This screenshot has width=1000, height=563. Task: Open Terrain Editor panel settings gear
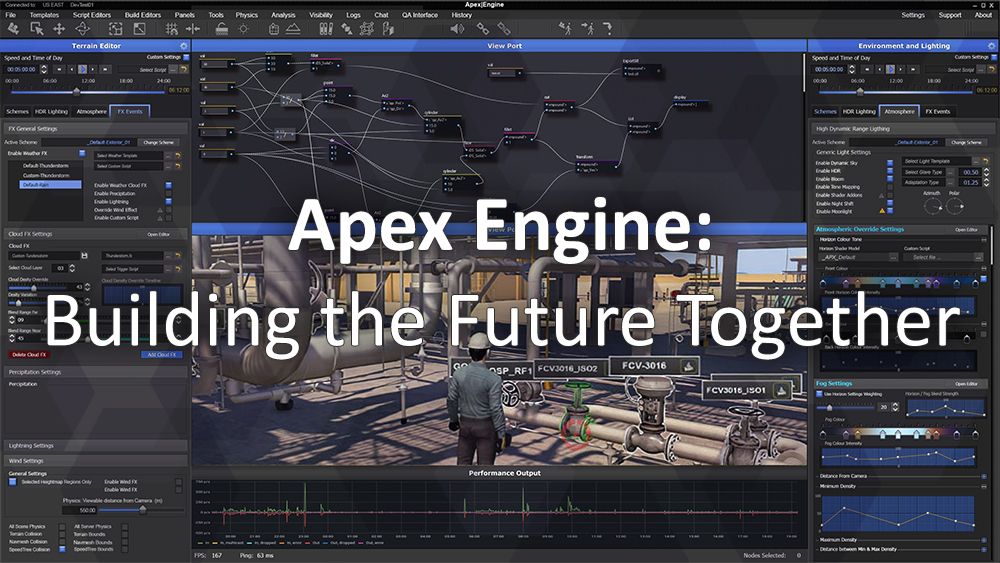point(182,46)
